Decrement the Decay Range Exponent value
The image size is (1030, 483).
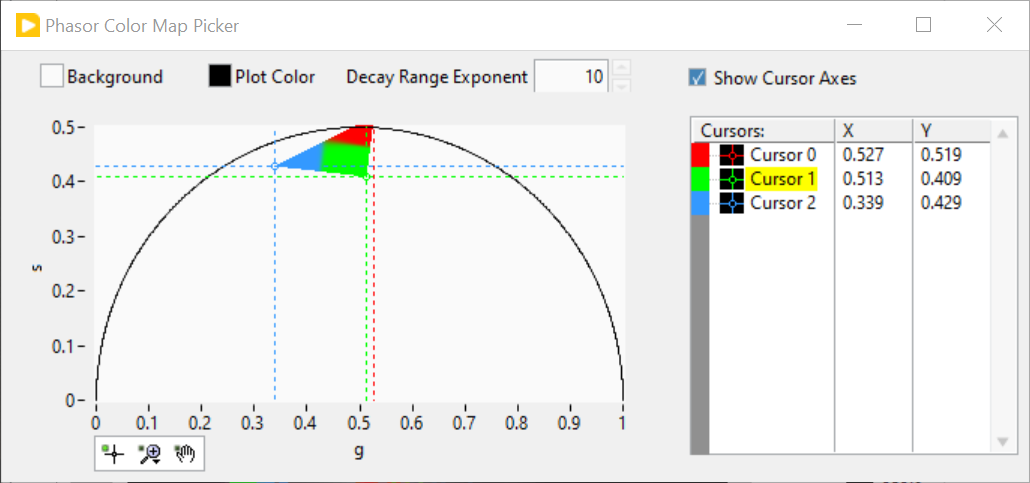click(x=621, y=85)
